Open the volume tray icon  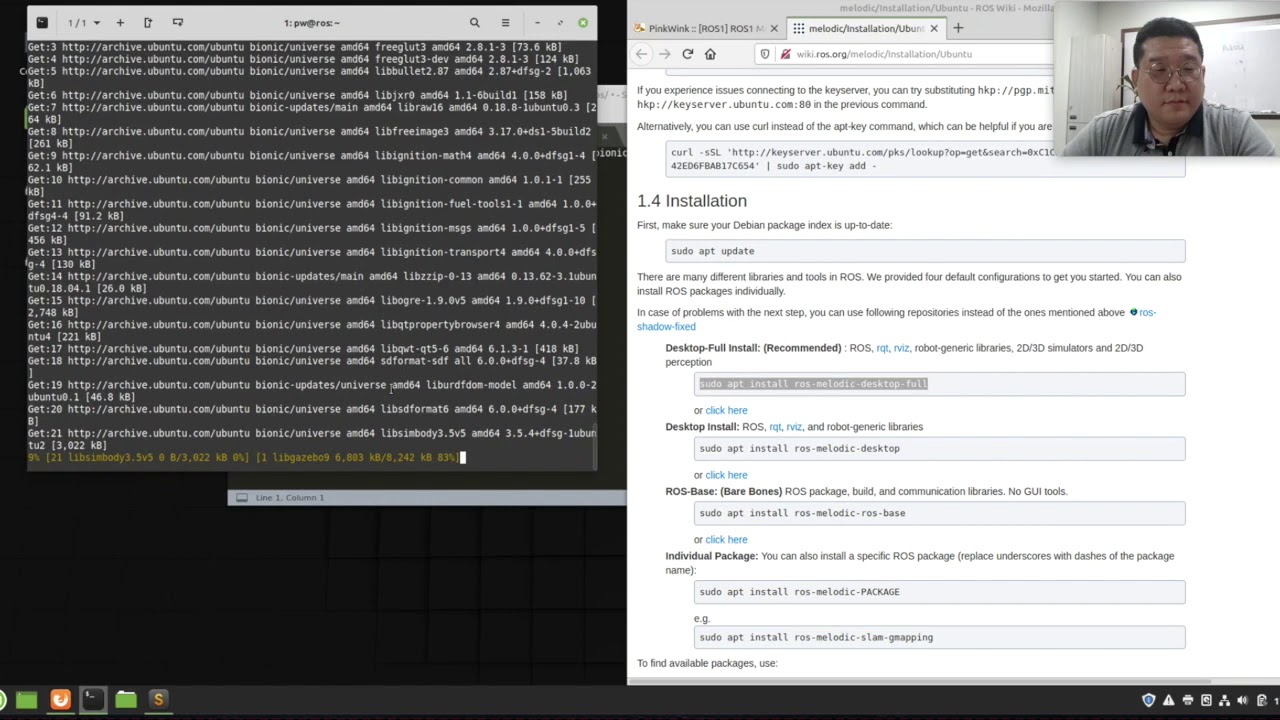(1243, 700)
